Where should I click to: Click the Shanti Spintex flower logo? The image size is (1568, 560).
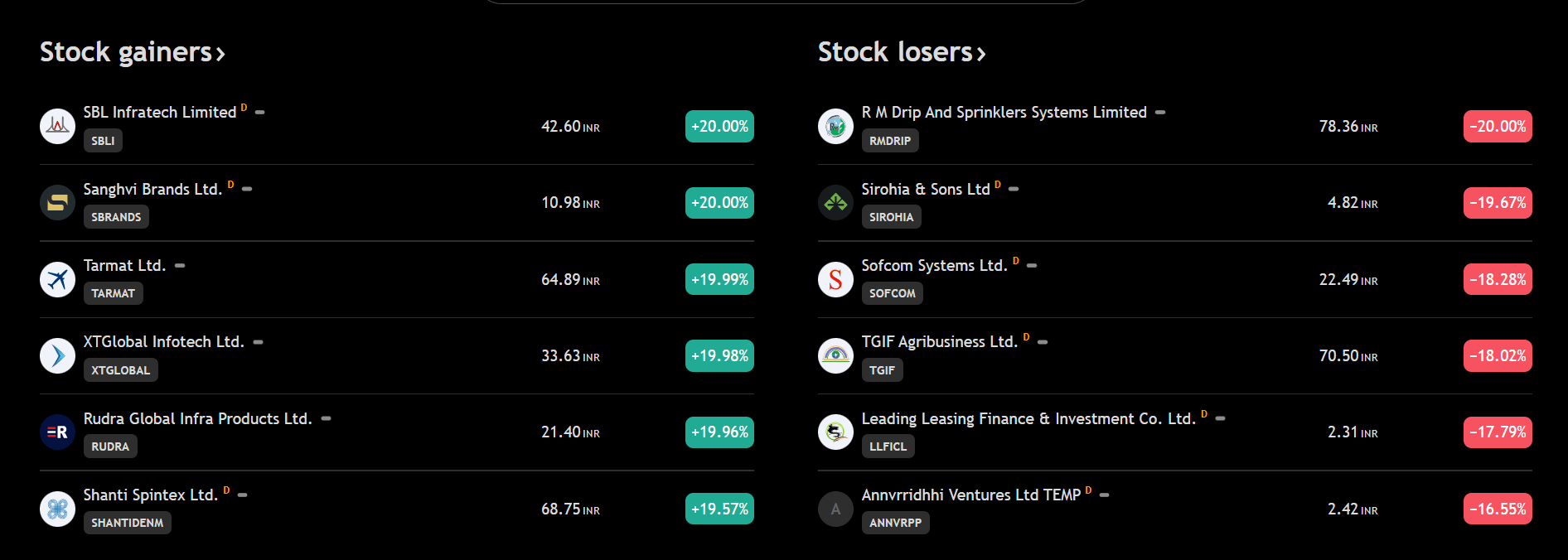click(x=57, y=509)
